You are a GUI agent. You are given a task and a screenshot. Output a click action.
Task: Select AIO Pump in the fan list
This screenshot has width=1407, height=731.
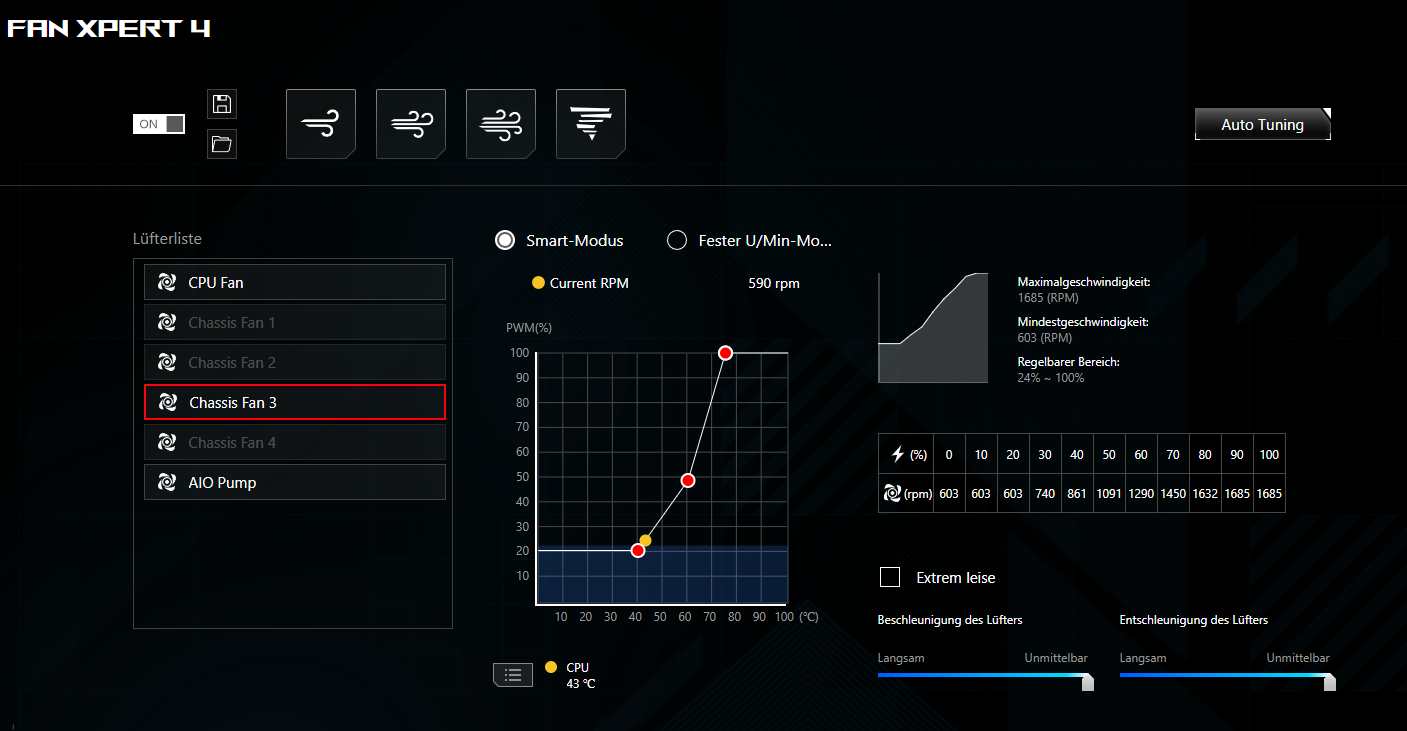(x=295, y=483)
